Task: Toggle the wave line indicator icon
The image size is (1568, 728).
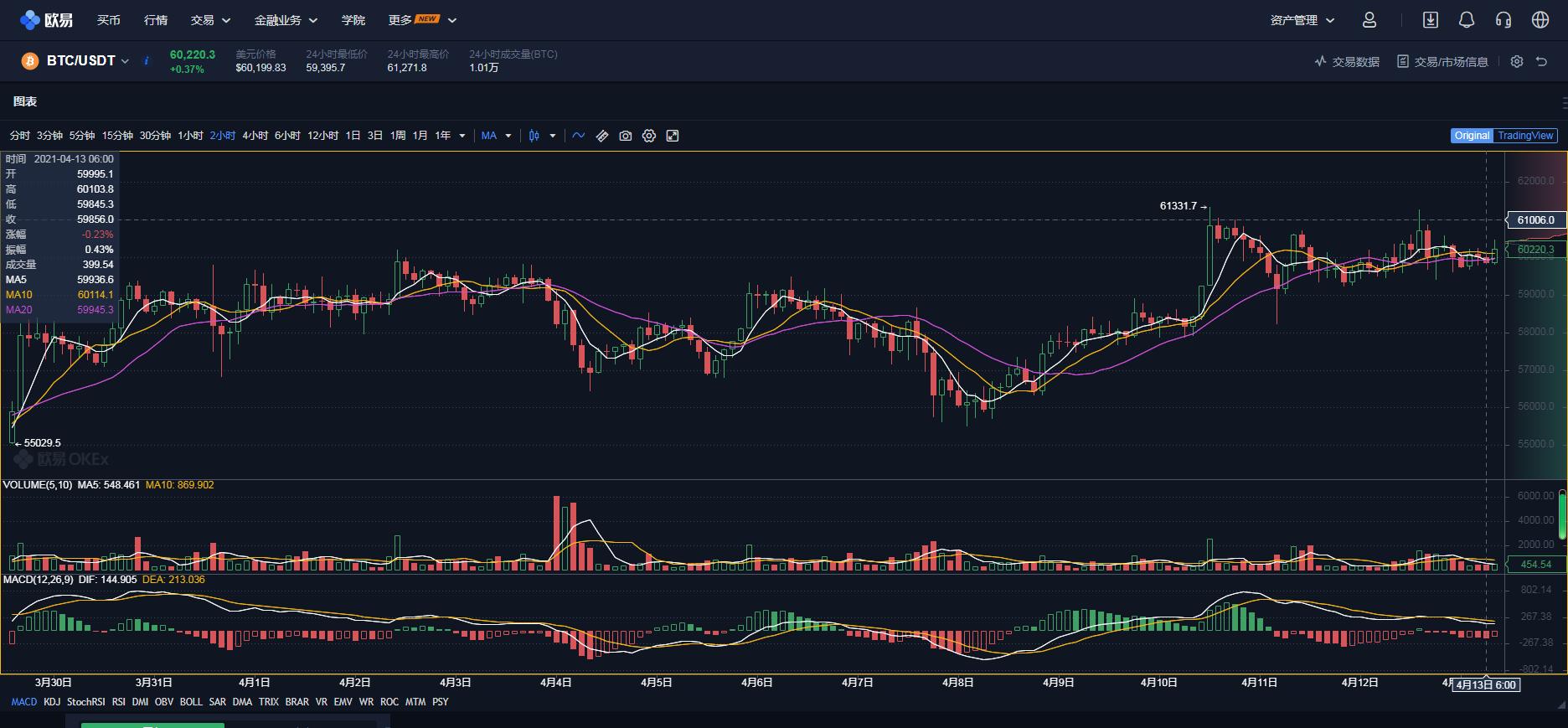Action: point(578,136)
